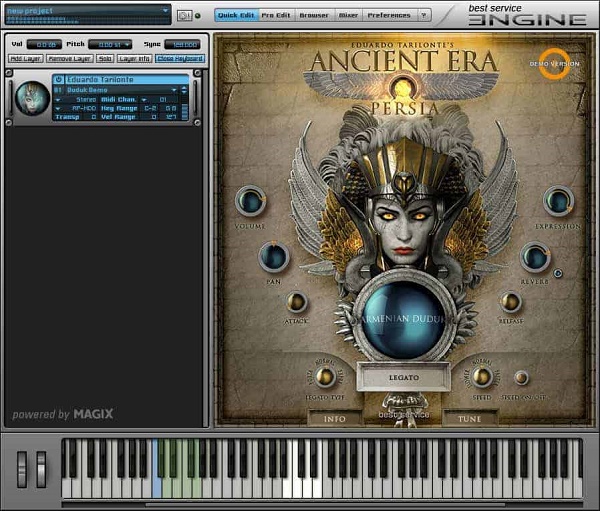Click the Pan knob

tap(274, 258)
